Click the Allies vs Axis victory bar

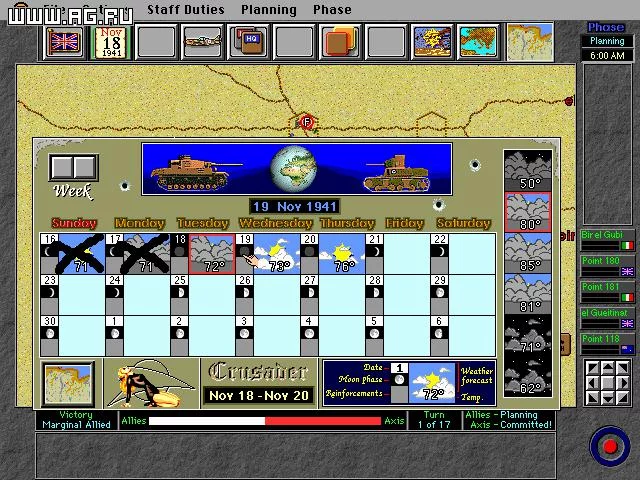click(265, 421)
